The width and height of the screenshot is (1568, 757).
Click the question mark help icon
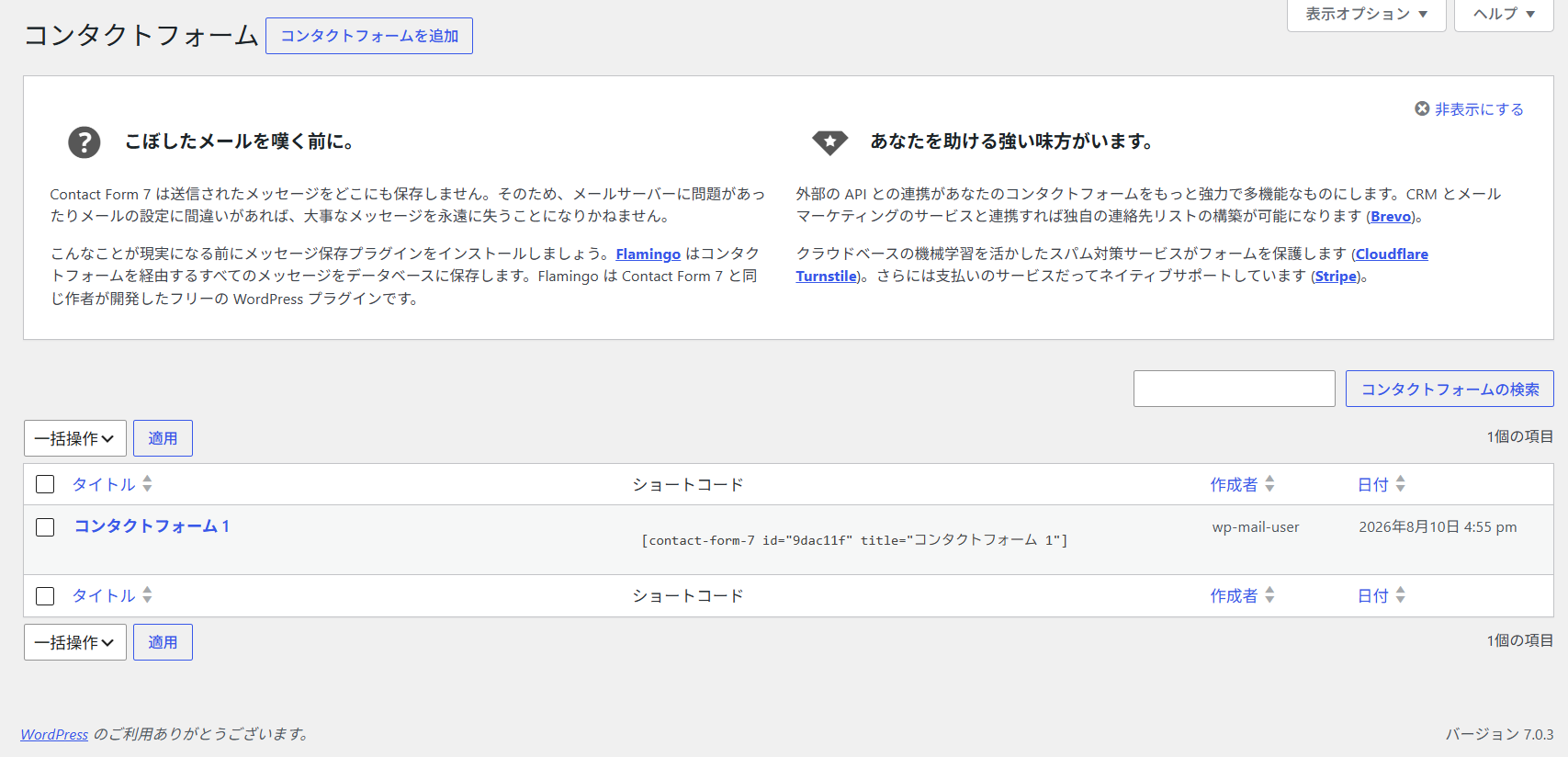[x=85, y=142]
